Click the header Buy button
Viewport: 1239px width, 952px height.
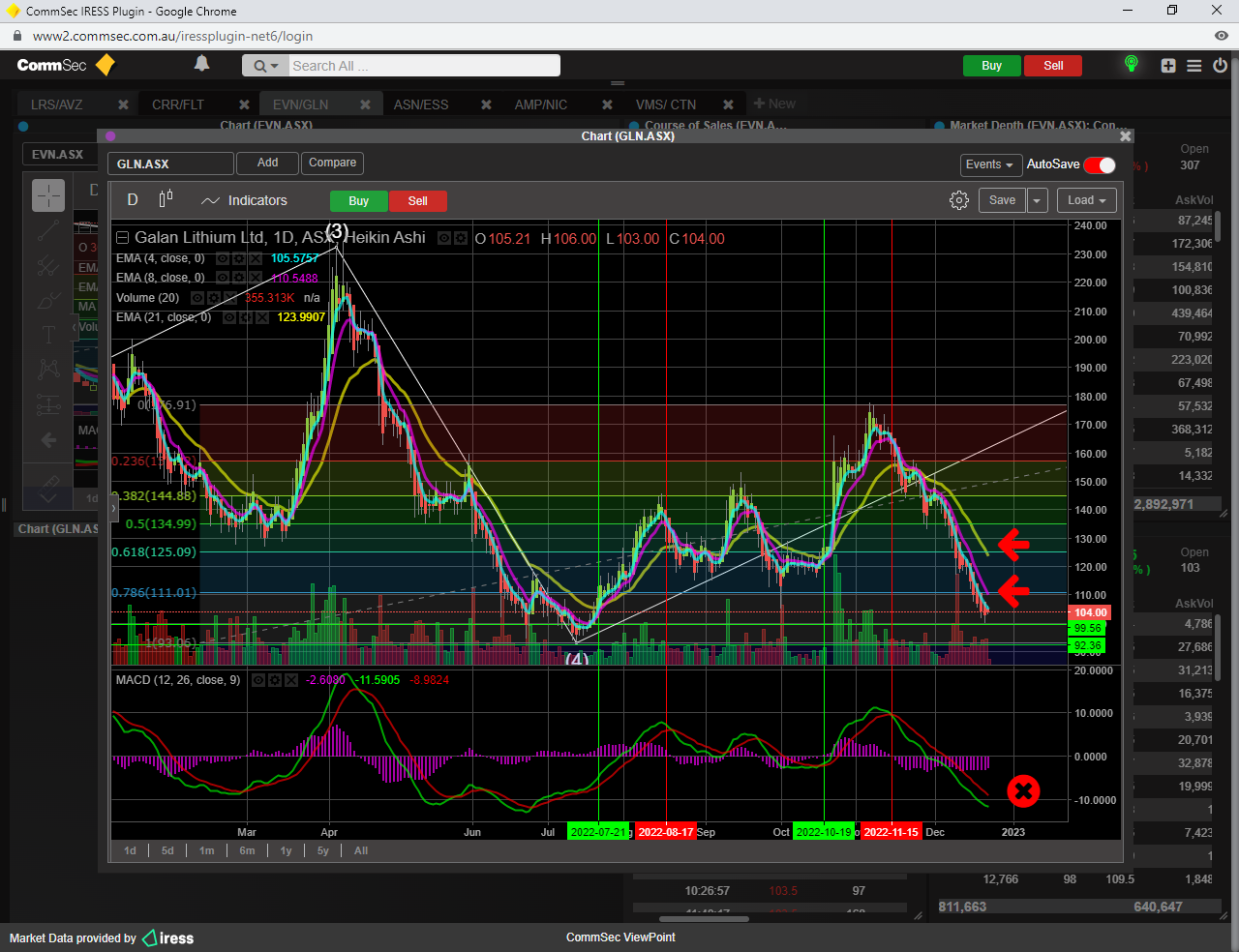pyautogui.click(x=991, y=66)
